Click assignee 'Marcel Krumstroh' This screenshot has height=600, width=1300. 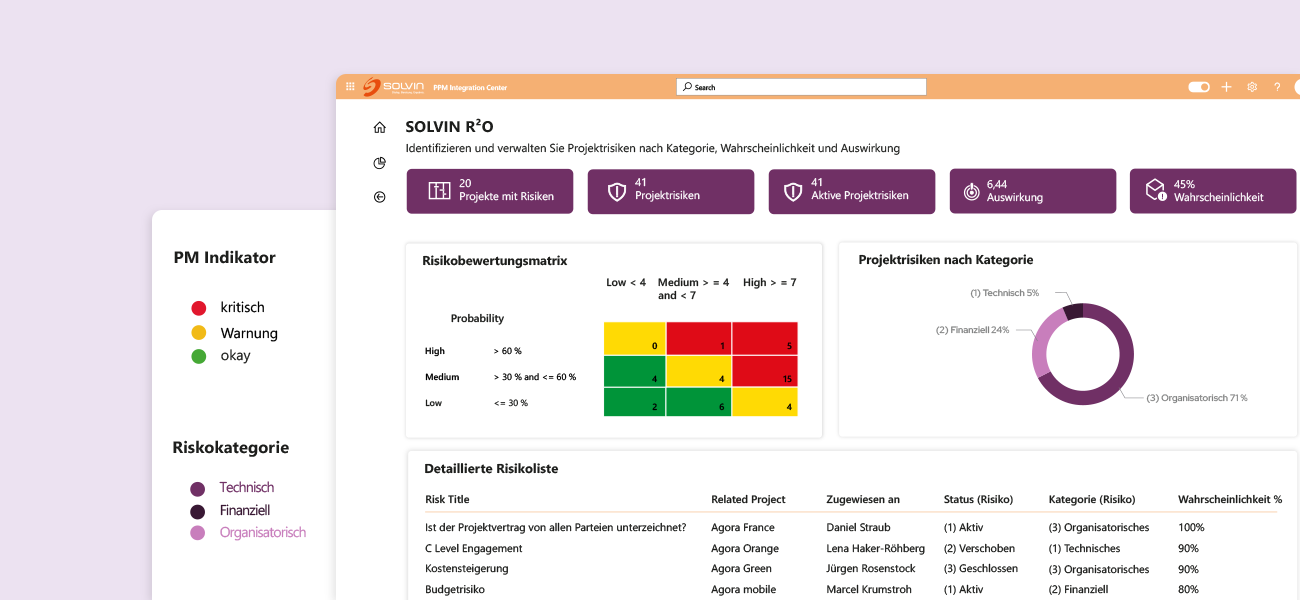pyautogui.click(x=869, y=590)
